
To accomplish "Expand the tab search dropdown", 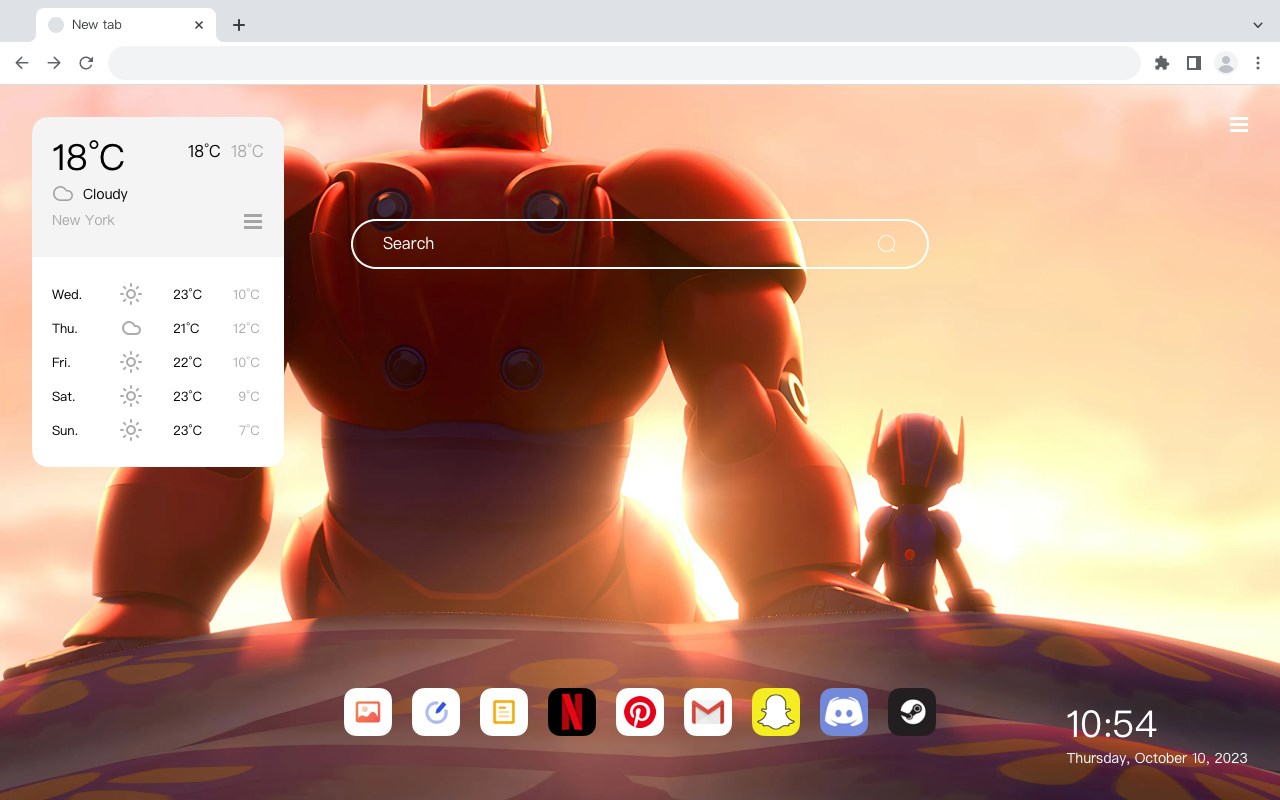I will pos(1258,25).
